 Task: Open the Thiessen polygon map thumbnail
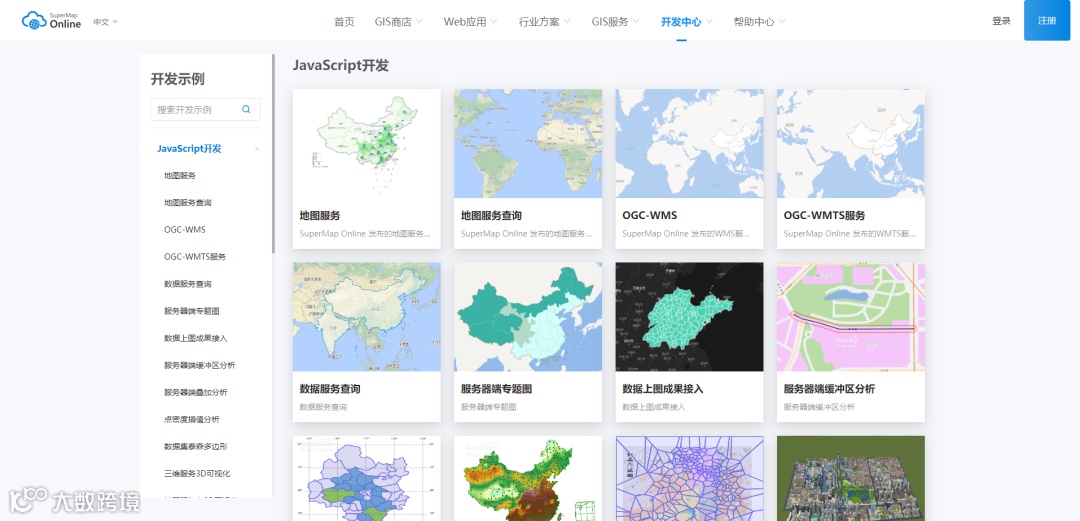pos(689,478)
